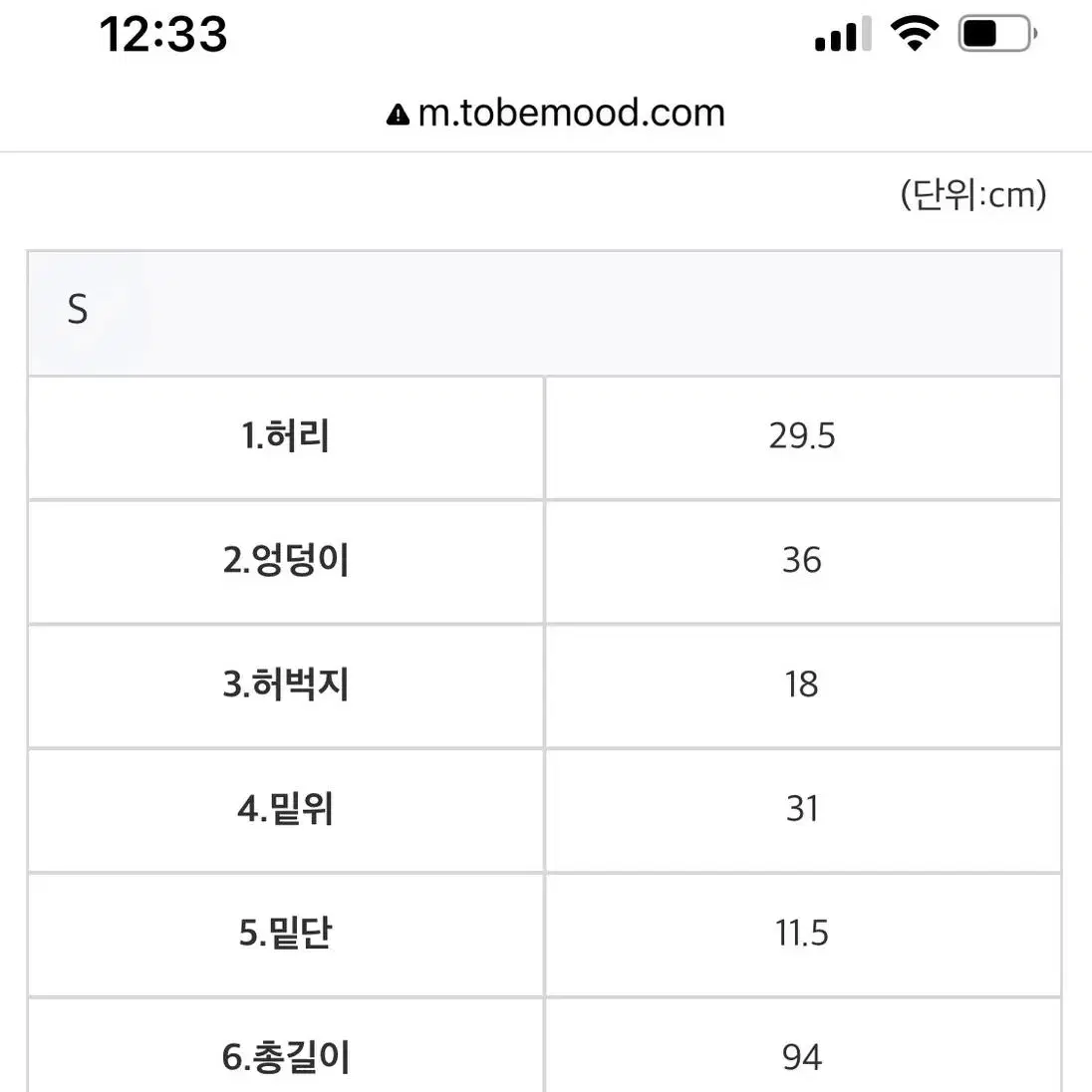Tap the hem value 11.5
This screenshot has height=1092, width=1092.
(x=803, y=935)
